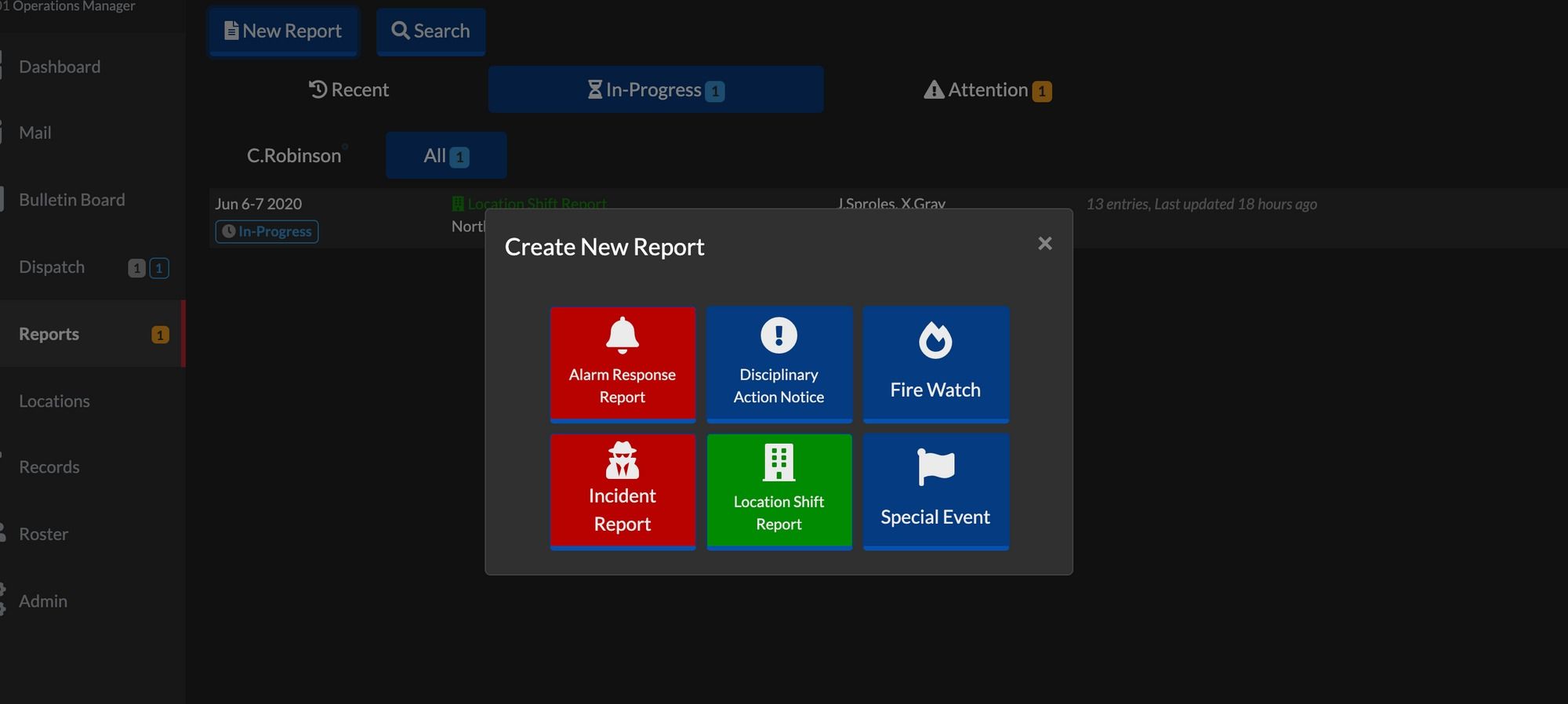Choose the Special Event flag tile
Screen dimensions: 1568x704
tap(935, 491)
